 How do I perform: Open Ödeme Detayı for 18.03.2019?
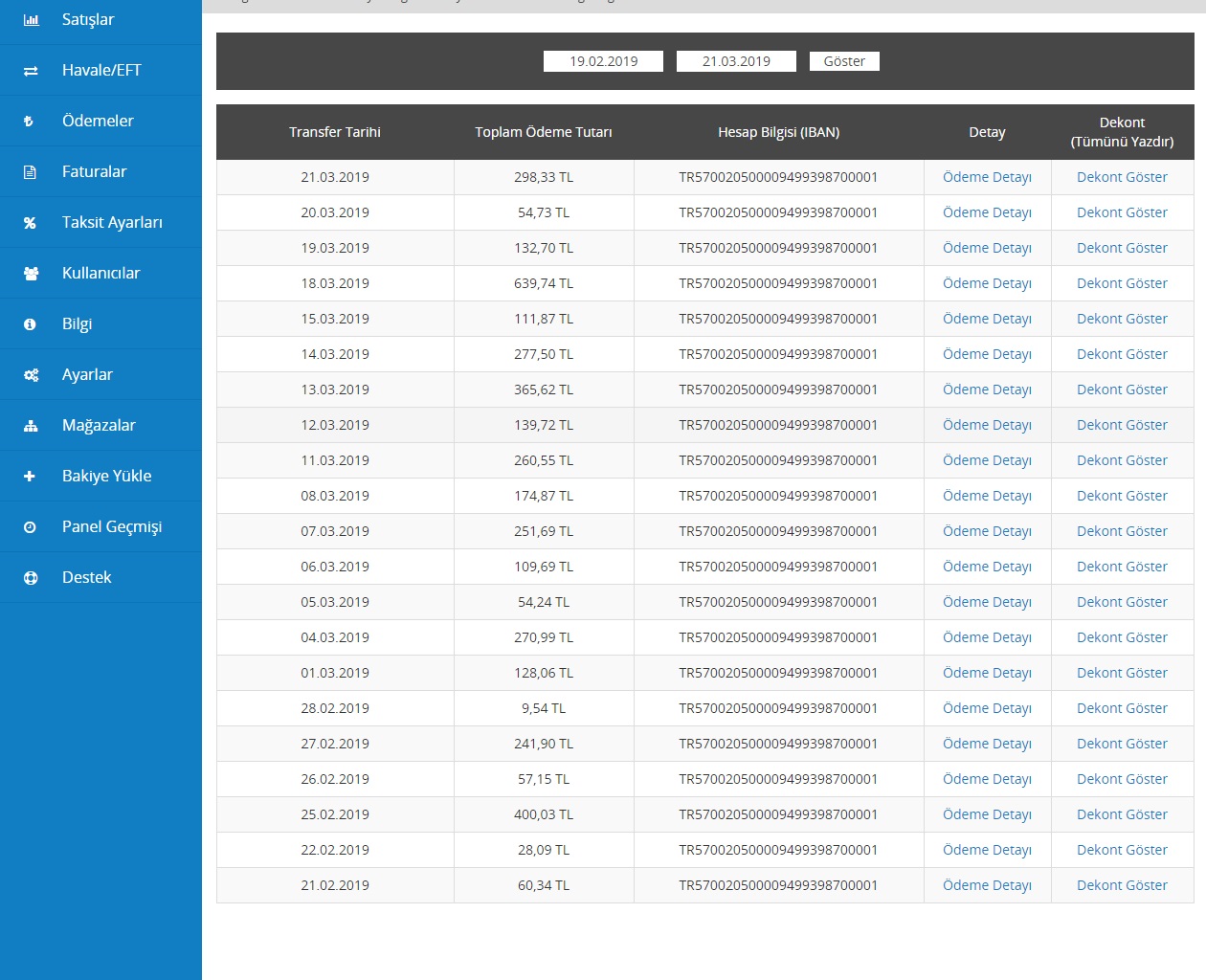[987, 283]
